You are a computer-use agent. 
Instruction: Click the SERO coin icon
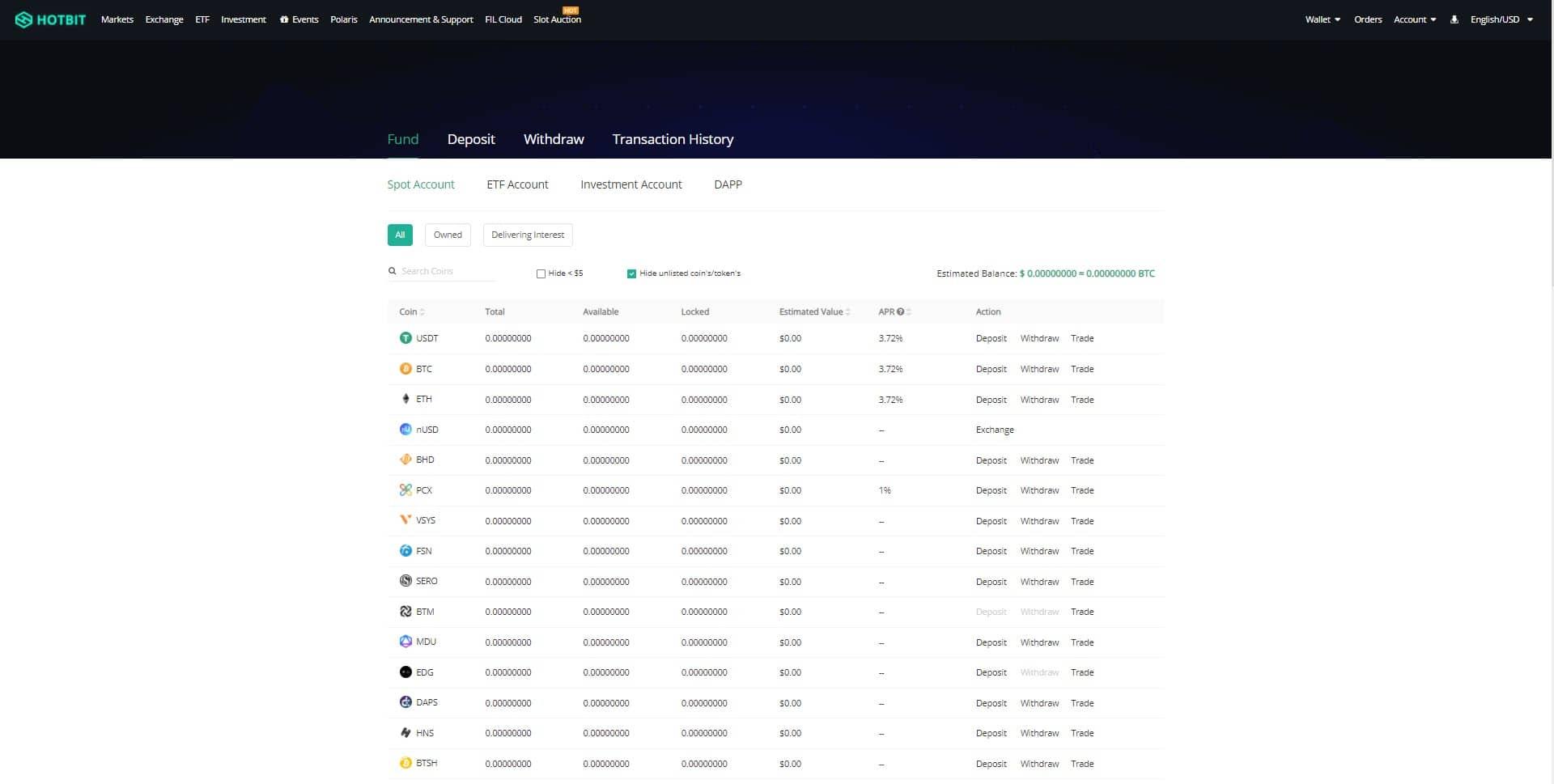point(405,581)
